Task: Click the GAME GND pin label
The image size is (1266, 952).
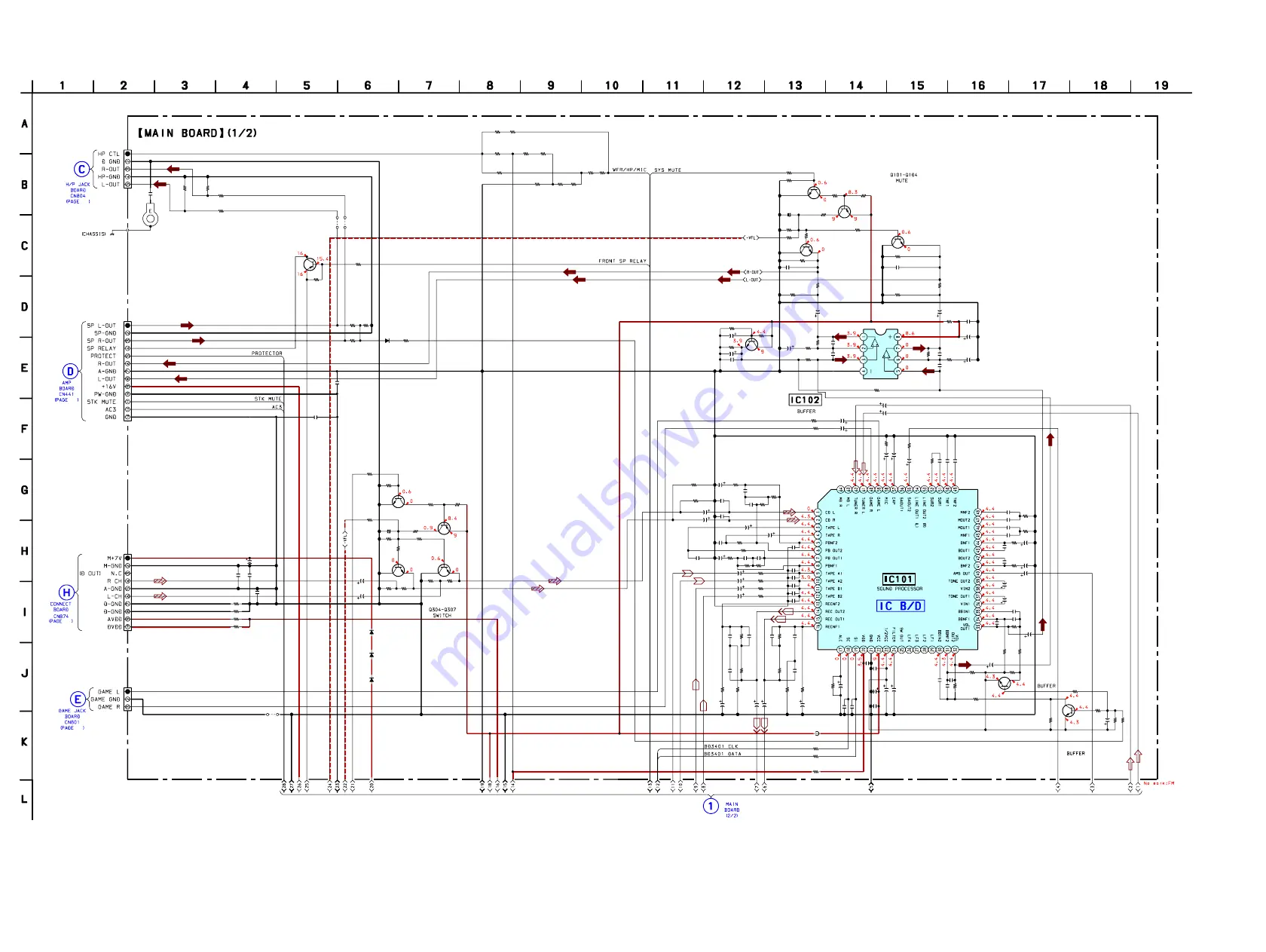Action: pyautogui.click(x=105, y=699)
